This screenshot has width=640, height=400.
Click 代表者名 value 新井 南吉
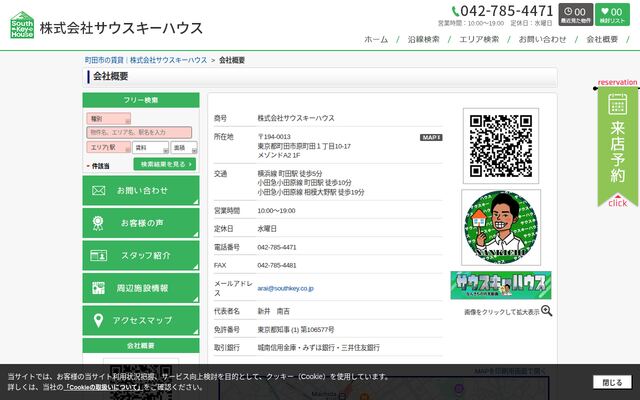tap(273, 311)
